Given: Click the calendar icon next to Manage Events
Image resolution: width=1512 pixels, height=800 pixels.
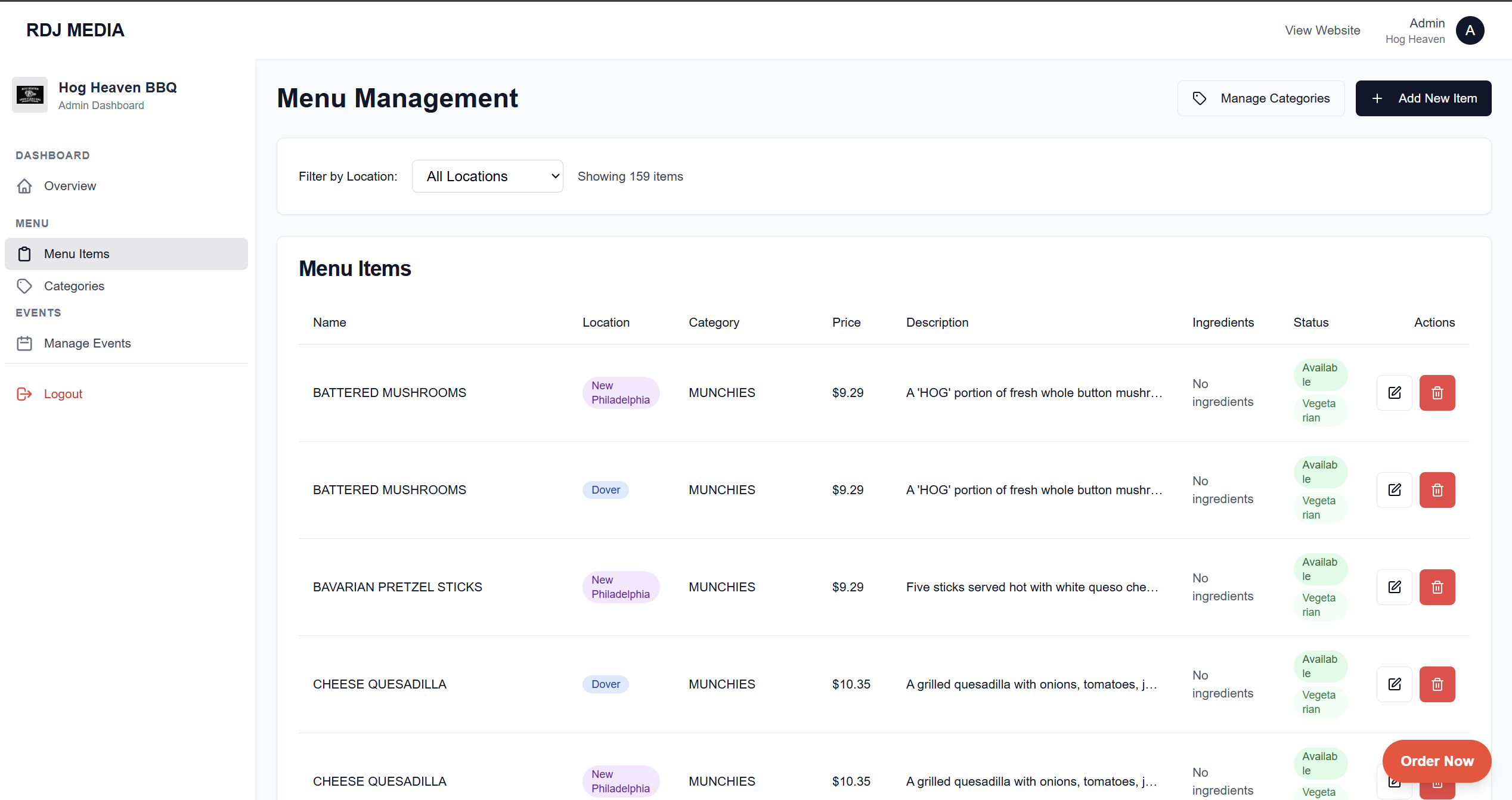Looking at the screenshot, I should pos(24,343).
